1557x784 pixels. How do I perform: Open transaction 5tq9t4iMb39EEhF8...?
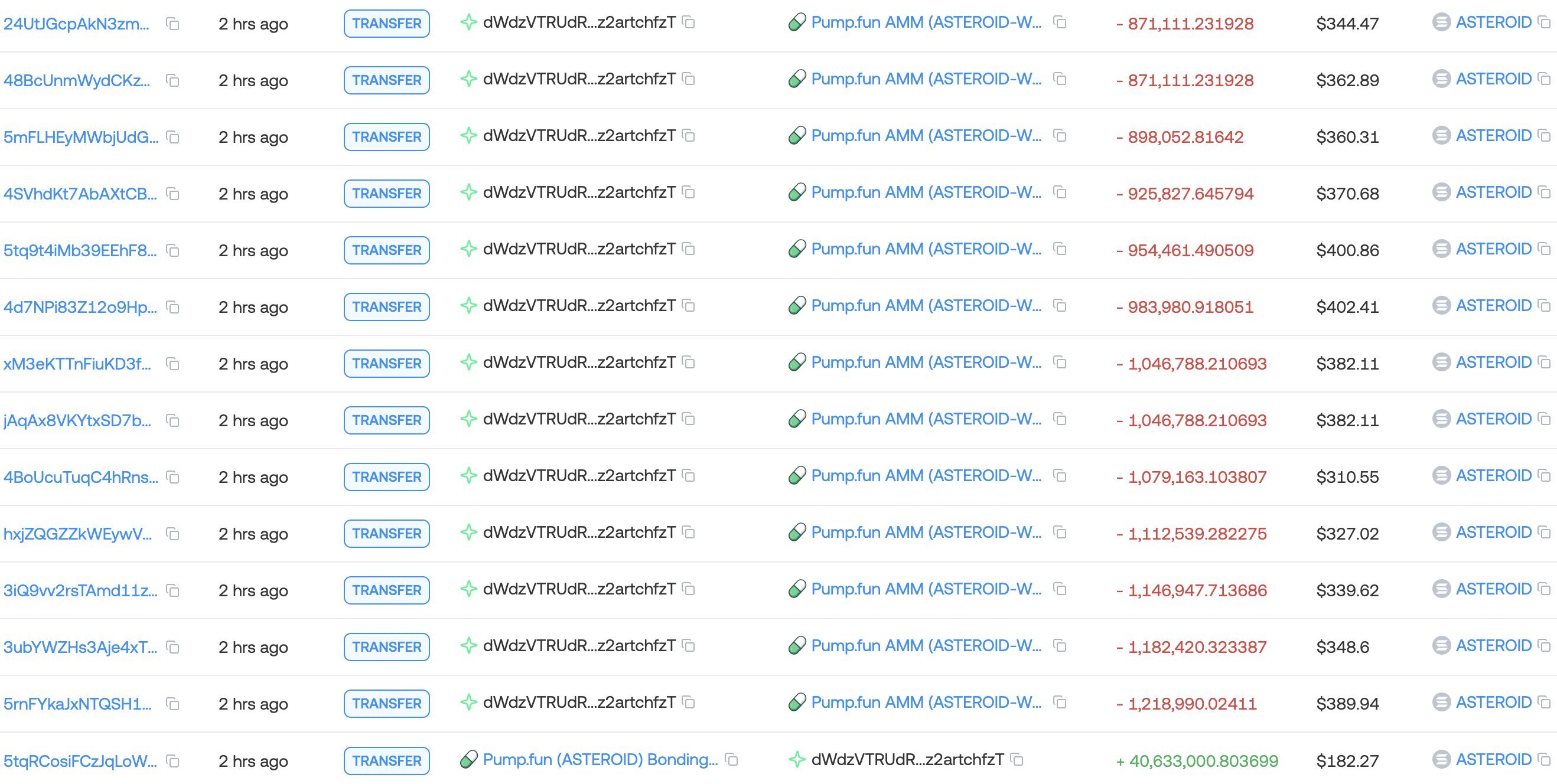click(x=80, y=251)
